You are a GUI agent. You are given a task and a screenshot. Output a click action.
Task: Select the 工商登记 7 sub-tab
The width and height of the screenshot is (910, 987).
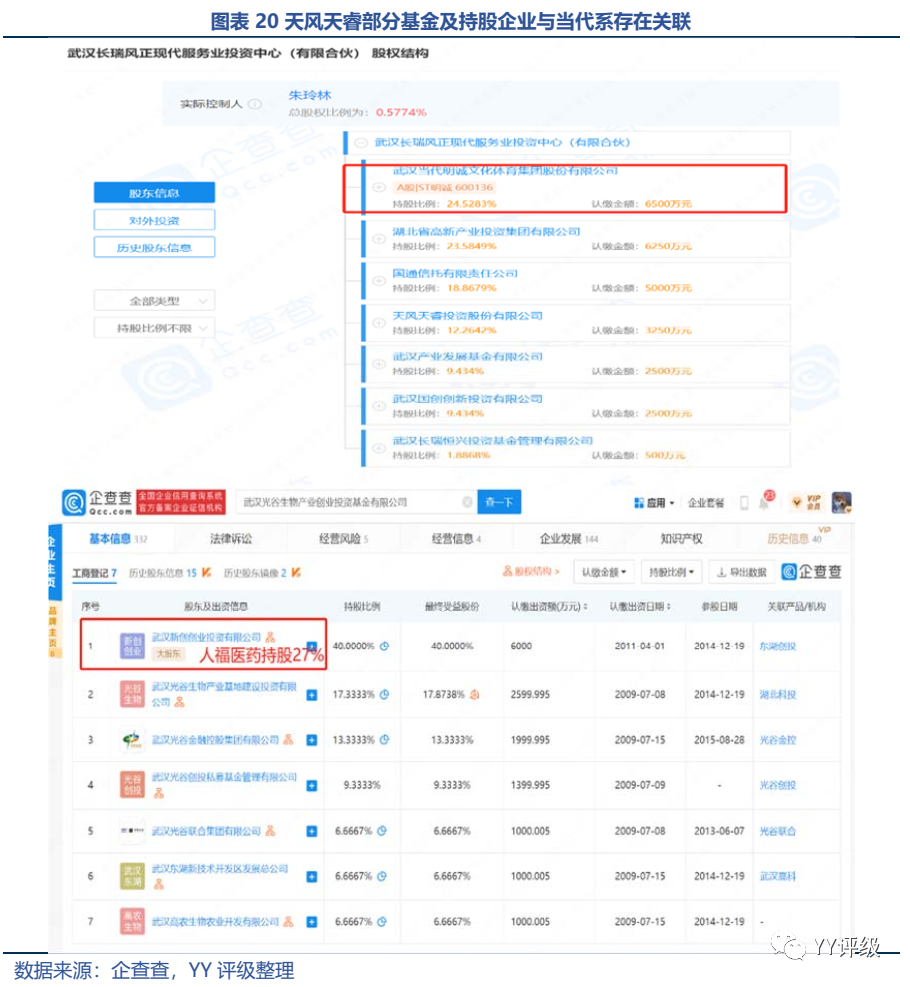(x=94, y=573)
